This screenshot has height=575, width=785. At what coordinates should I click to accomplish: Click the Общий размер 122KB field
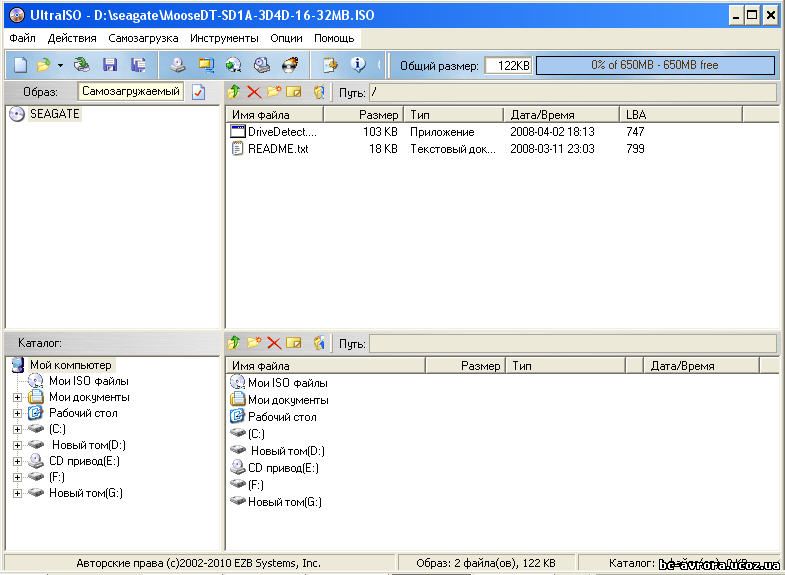pos(508,66)
